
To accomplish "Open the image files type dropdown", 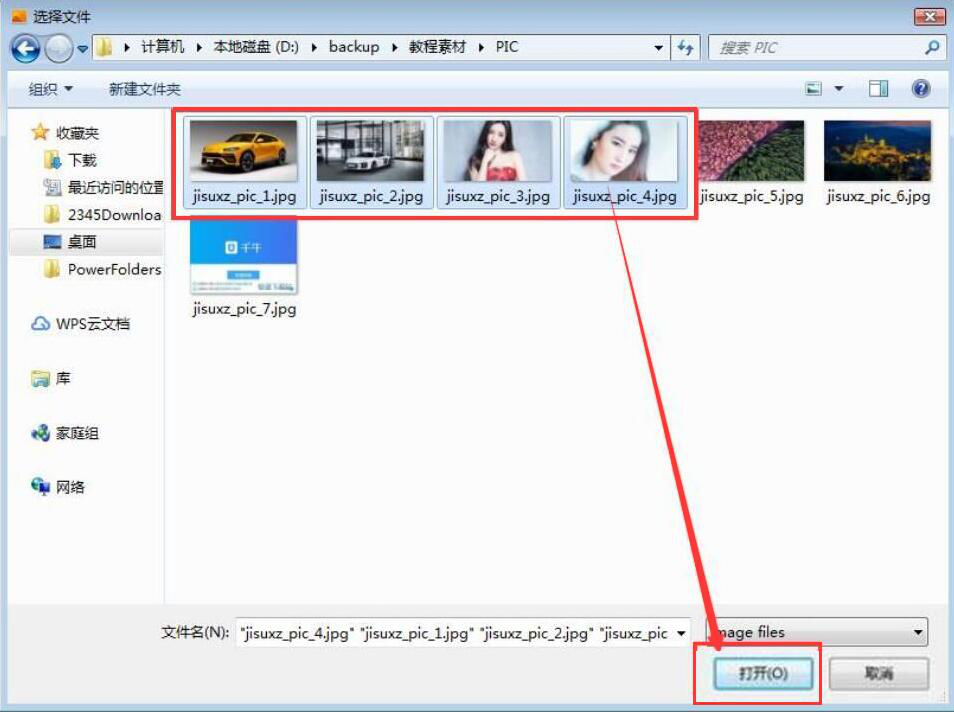I will (816, 632).
